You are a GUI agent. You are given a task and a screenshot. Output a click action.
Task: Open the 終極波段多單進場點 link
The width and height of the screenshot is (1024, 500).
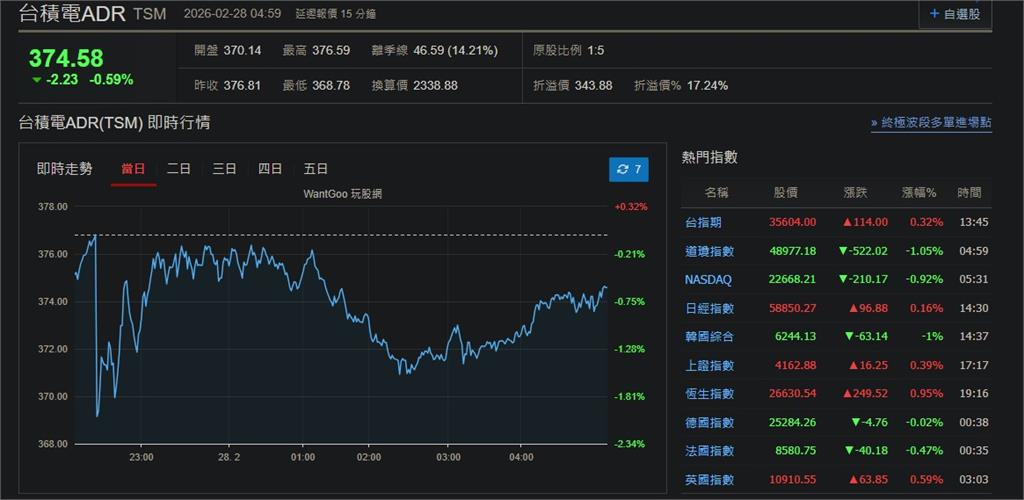(931, 123)
